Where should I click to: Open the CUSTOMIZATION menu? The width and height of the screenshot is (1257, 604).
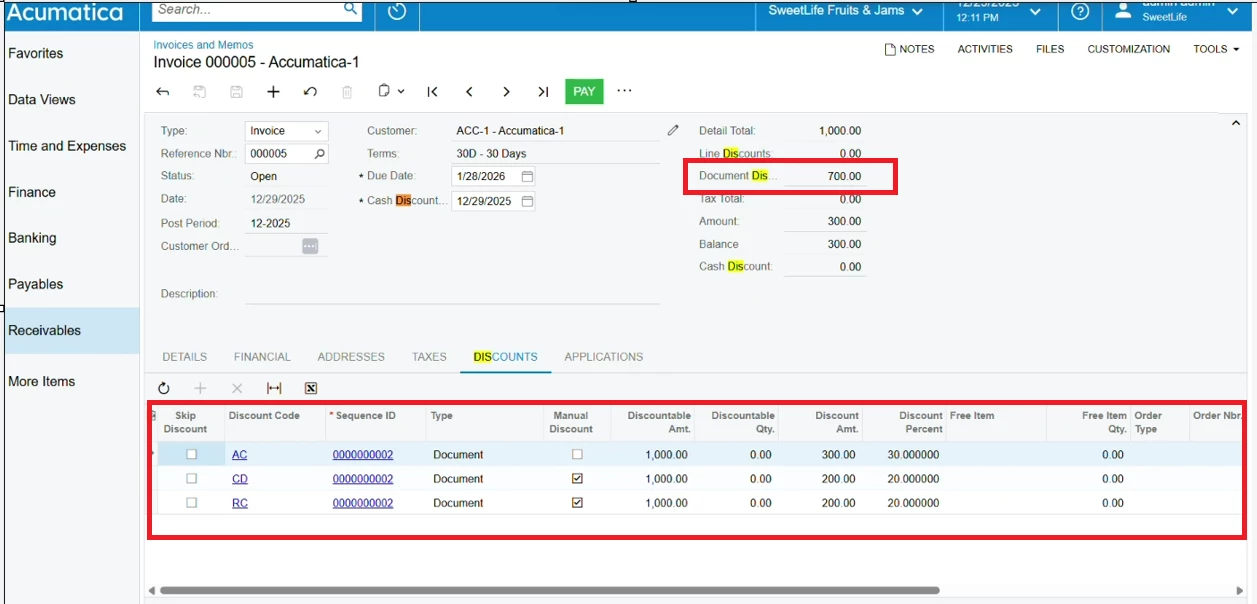click(1129, 49)
